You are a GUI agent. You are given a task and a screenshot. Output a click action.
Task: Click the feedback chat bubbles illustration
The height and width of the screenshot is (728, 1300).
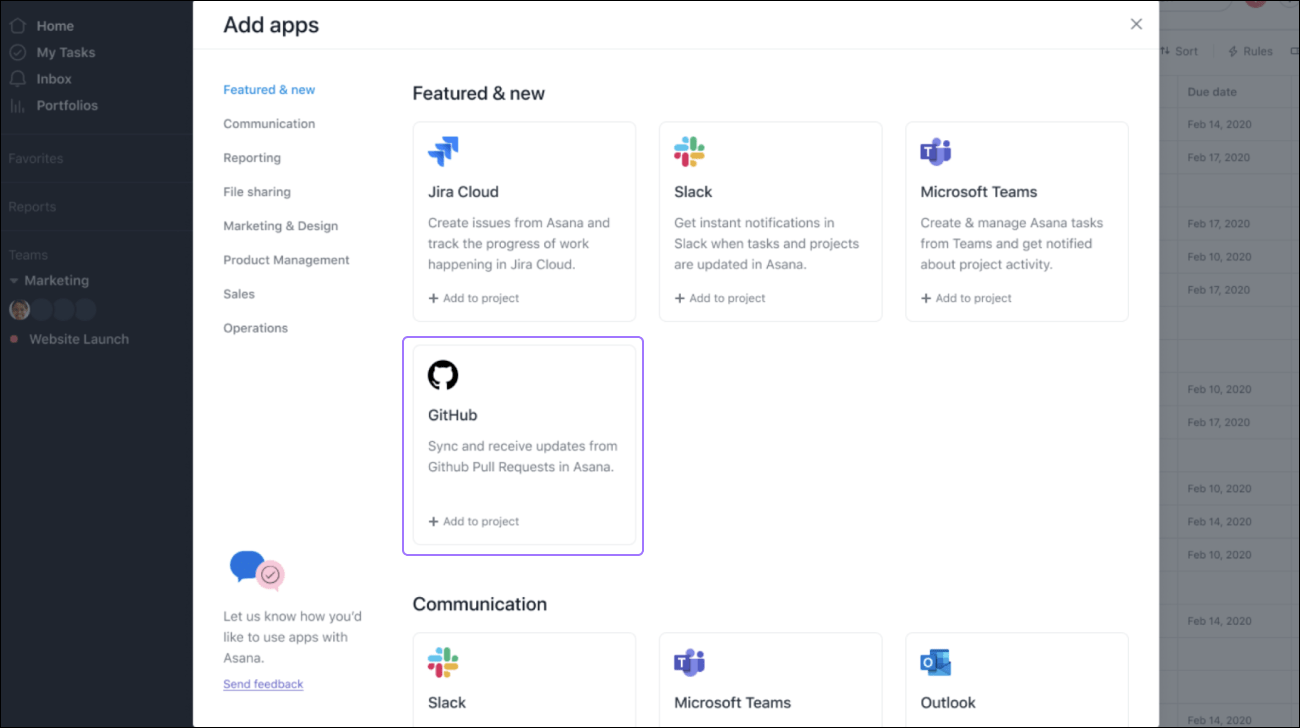tap(257, 570)
